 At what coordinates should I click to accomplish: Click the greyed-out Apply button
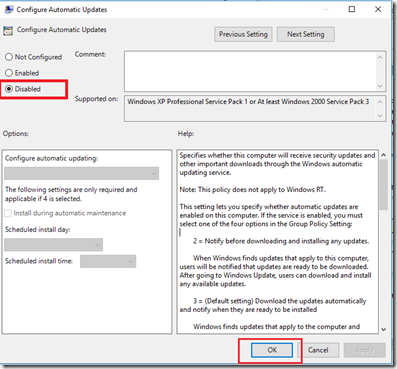365,350
